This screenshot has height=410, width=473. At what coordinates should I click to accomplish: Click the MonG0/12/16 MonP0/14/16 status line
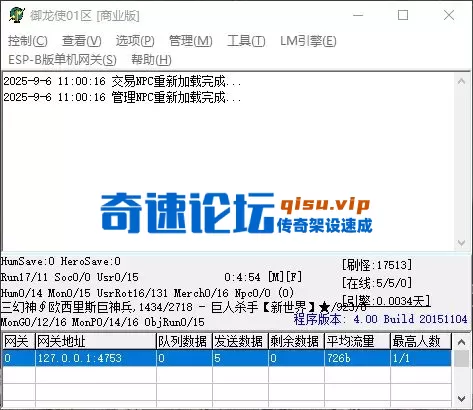(x=103, y=322)
